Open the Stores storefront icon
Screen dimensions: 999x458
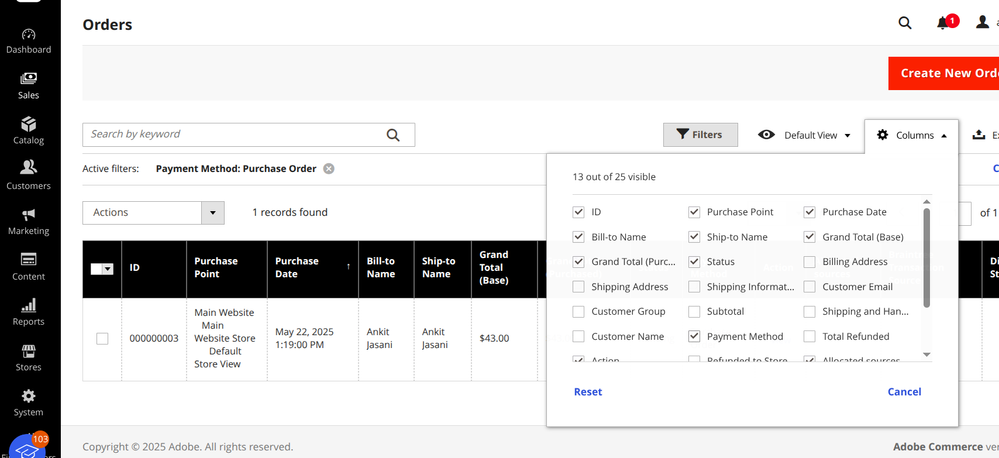click(28, 351)
